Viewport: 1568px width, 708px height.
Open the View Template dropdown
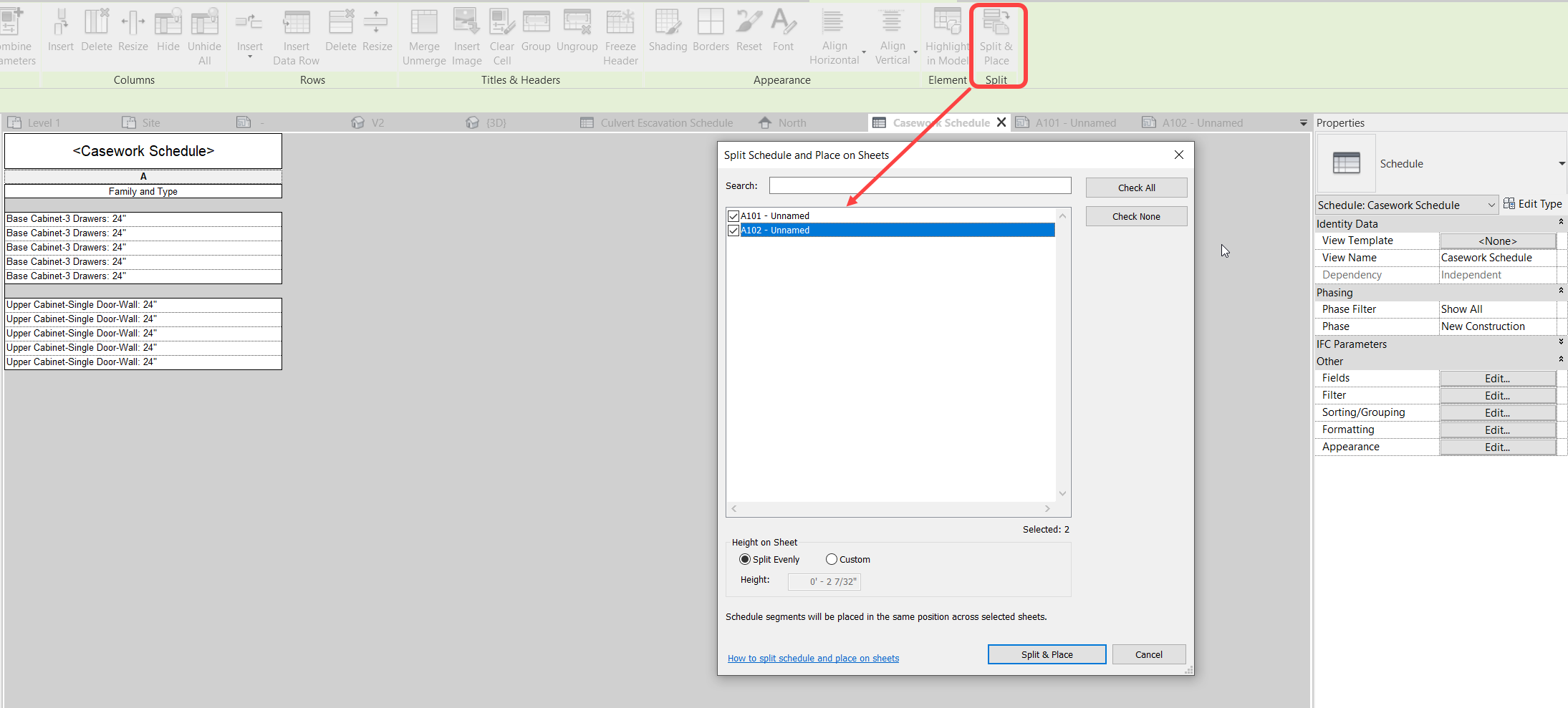tap(1497, 241)
